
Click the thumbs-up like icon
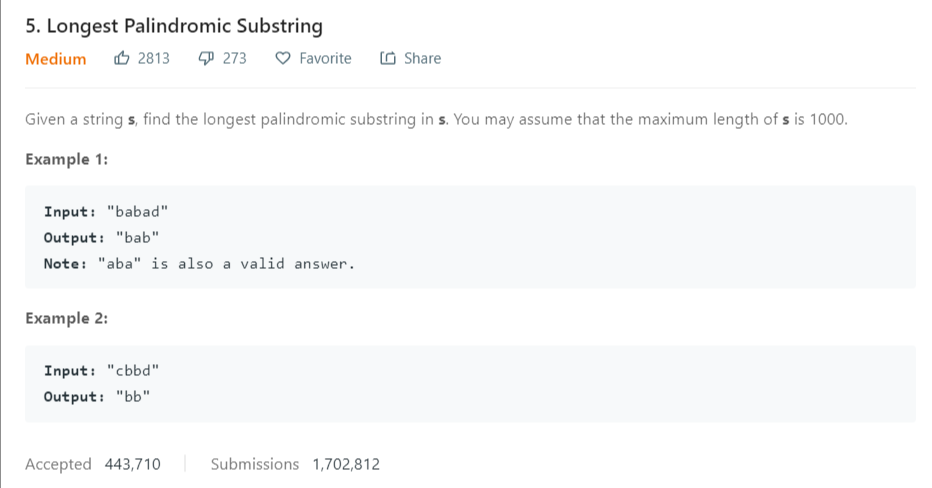[x=122, y=58]
